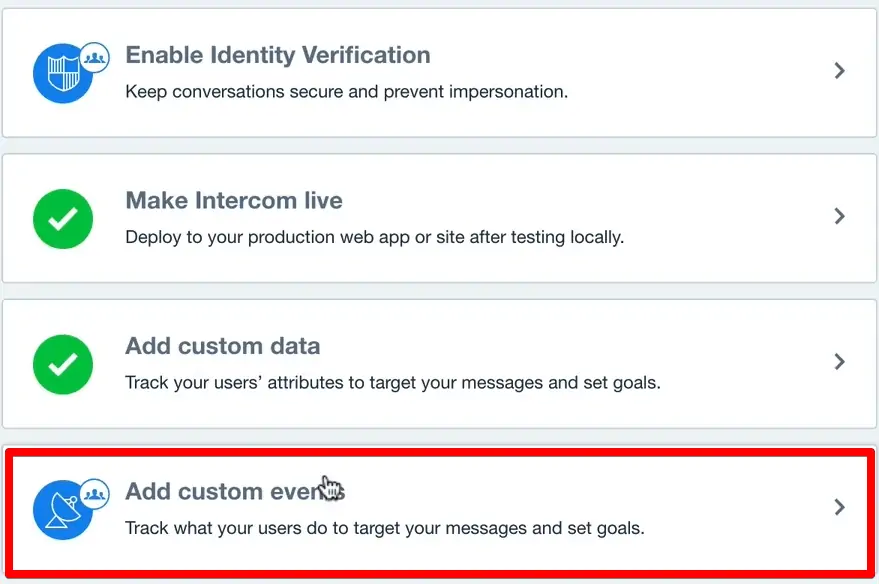Open the Enable Identity Verification link

(277, 55)
